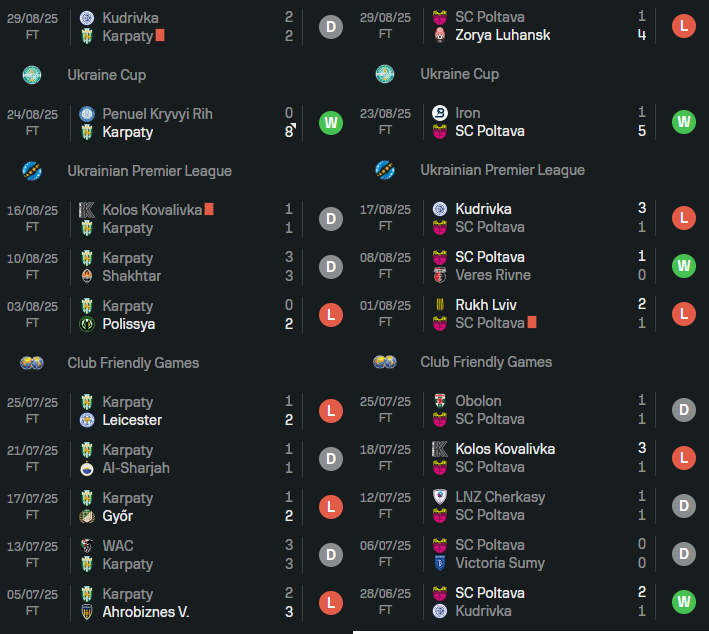Click the Leicester club crest
This screenshot has width=709, height=634.
[87, 420]
